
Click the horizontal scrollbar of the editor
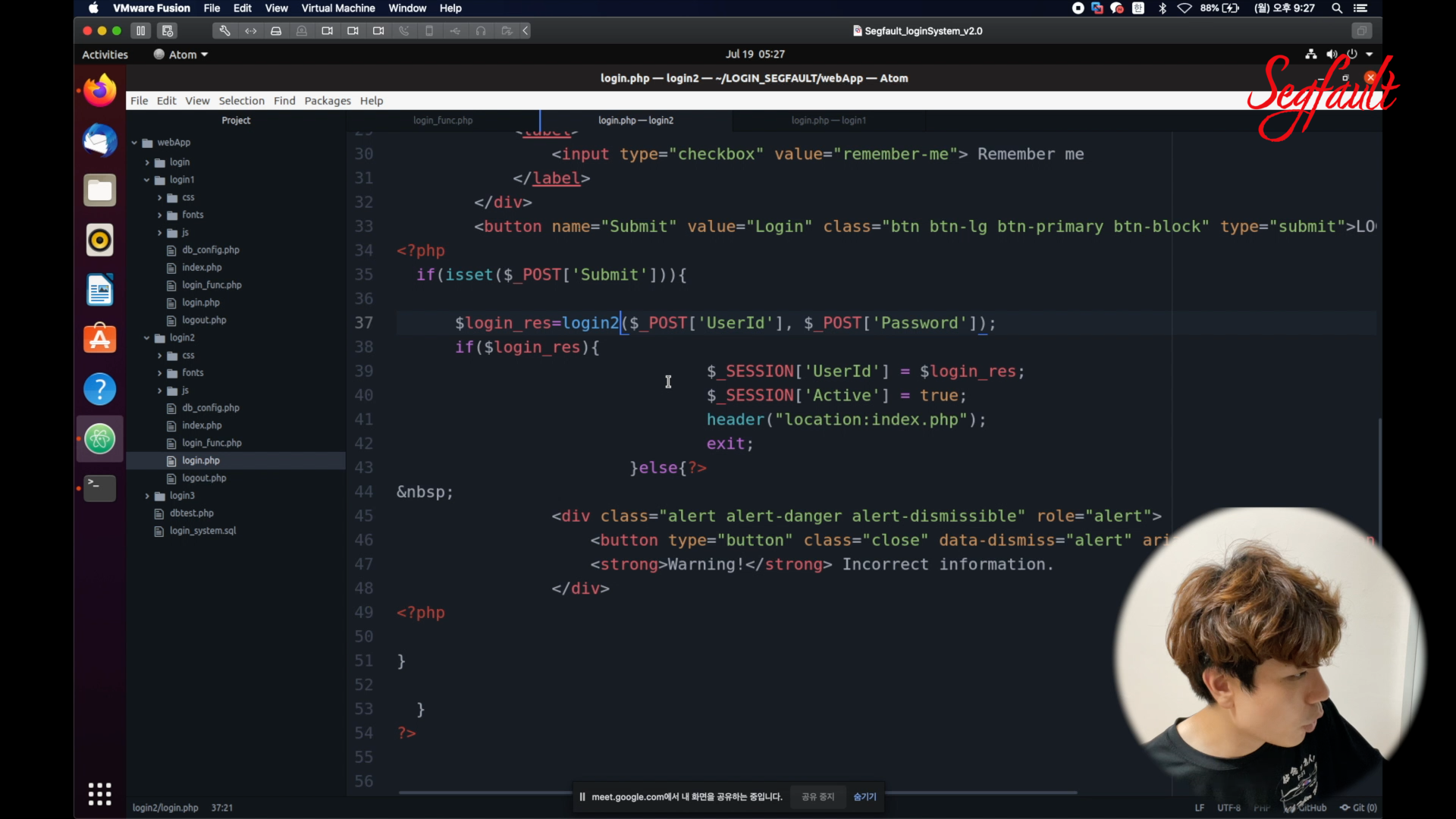738,792
